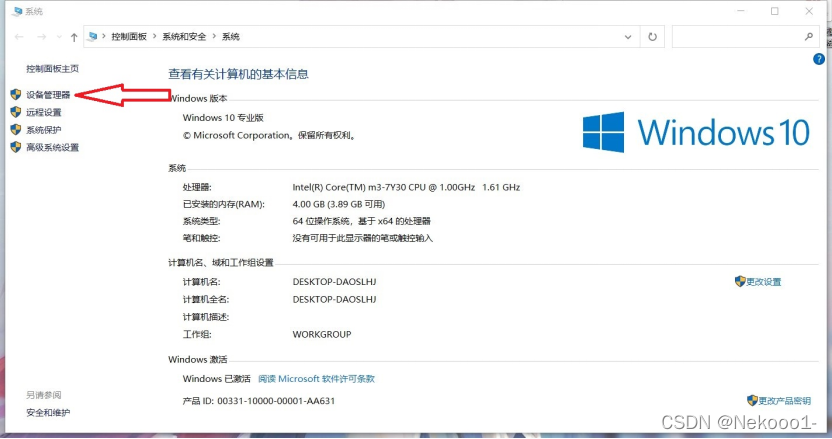Open 远程设置 remote settings link

(x=44, y=112)
